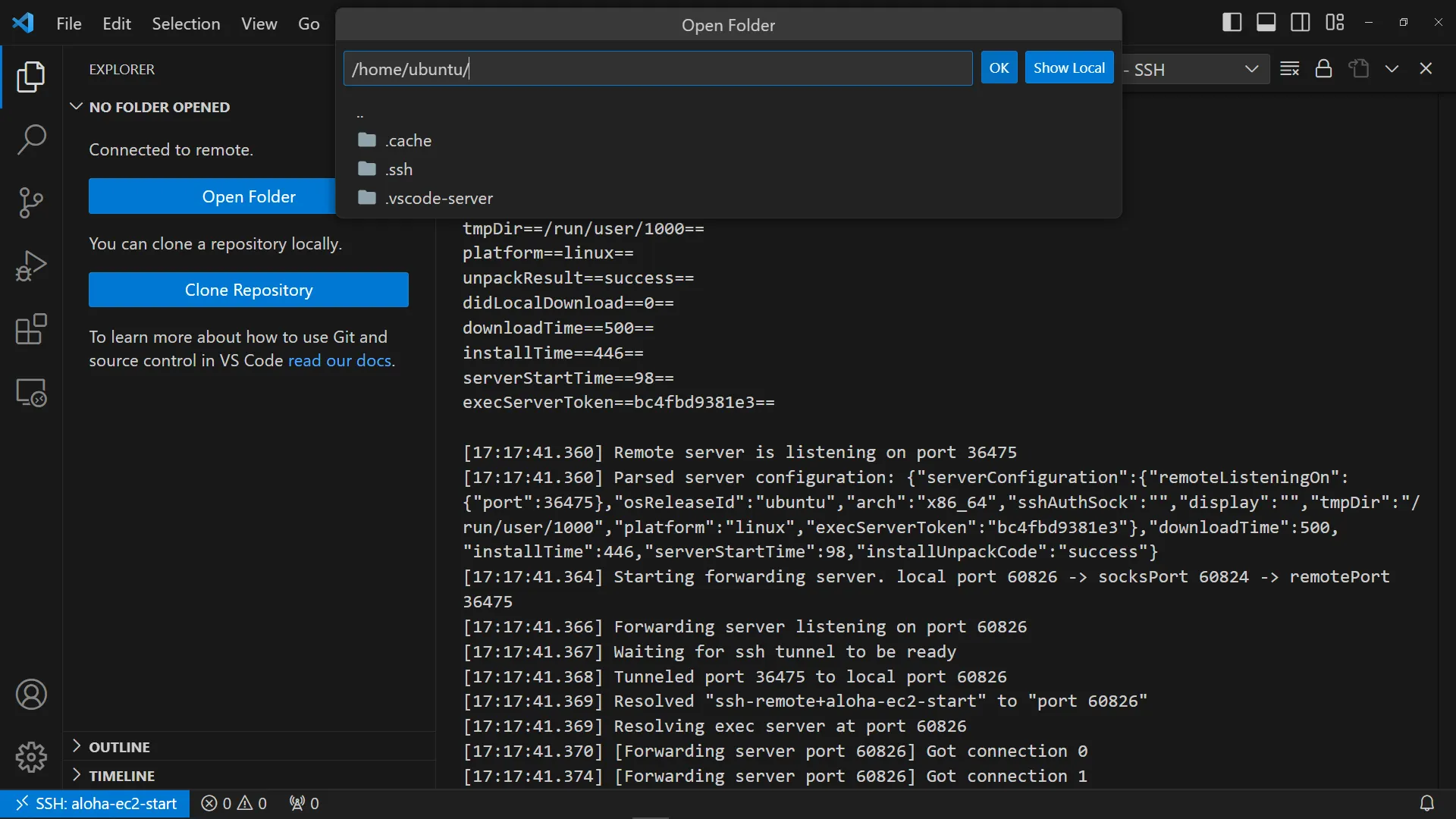Expand the TIMELINE section
Image resolution: width=1456 pixels, height=819 pixels.
coord(121,776)
